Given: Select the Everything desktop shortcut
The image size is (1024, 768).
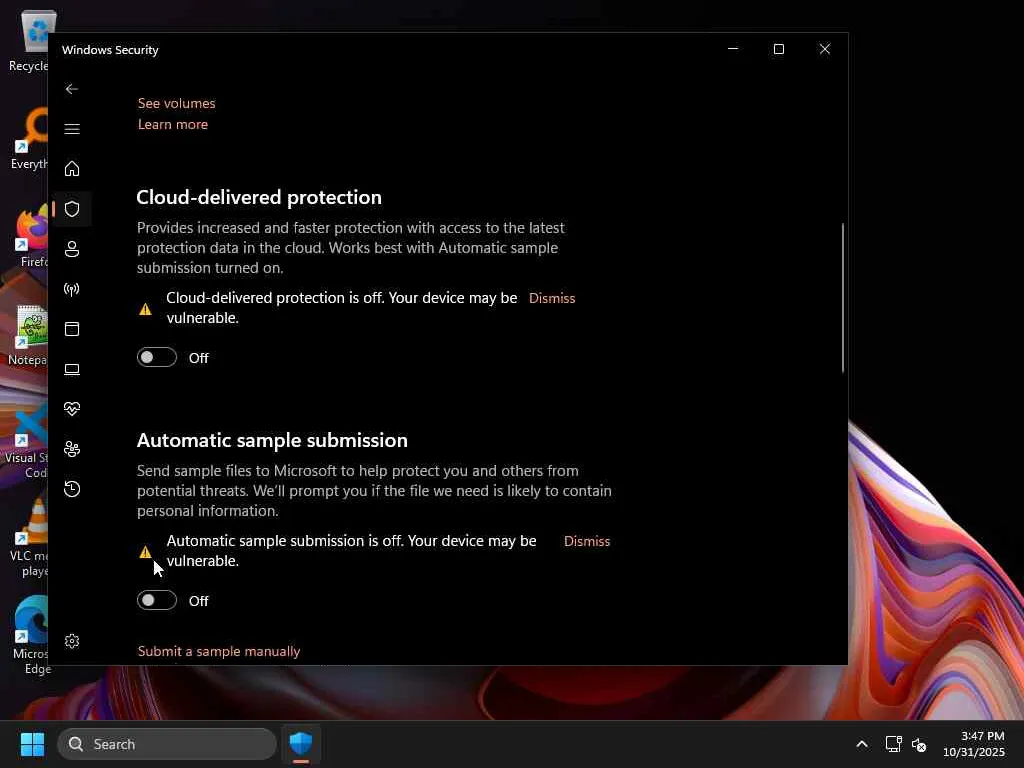Looking at the screenshot, I should pos(30,139).
